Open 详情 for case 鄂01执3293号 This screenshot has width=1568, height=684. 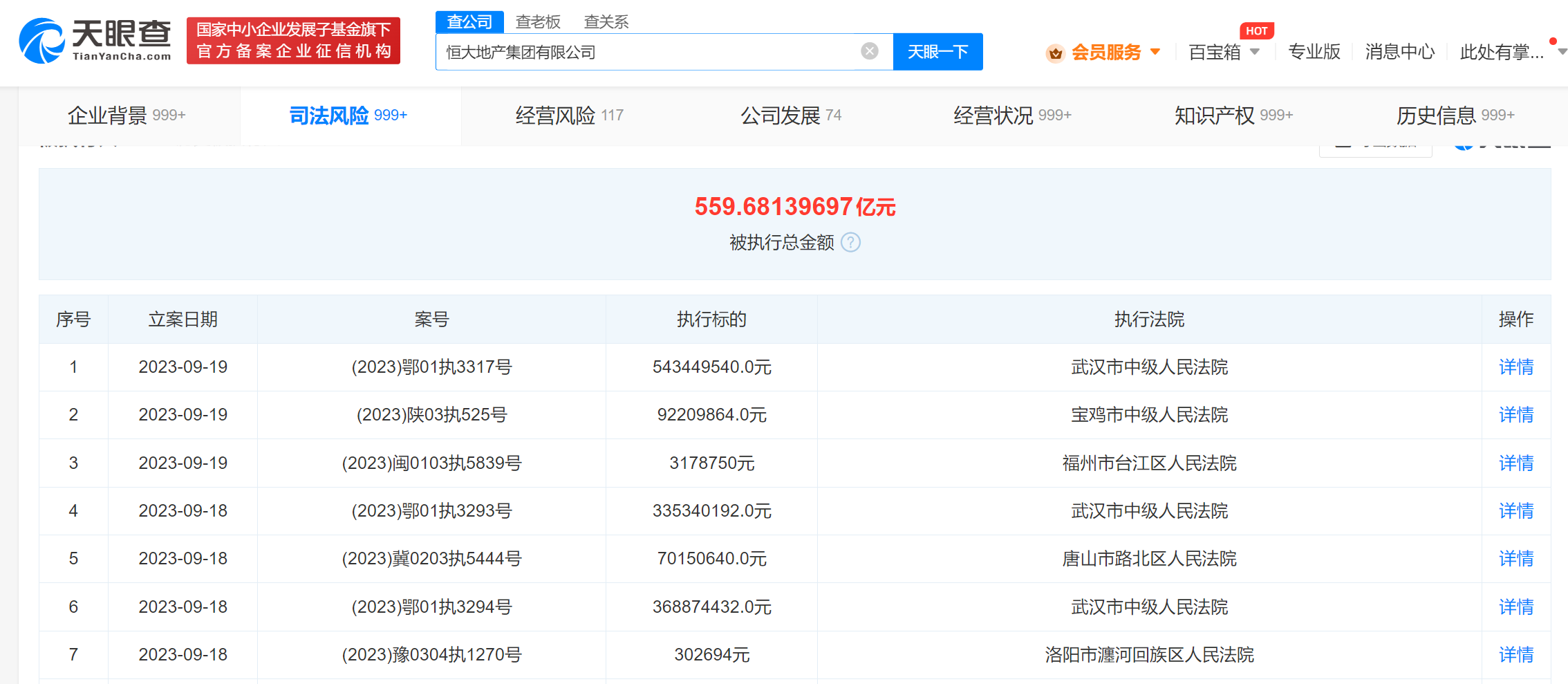click(1516, 511)
